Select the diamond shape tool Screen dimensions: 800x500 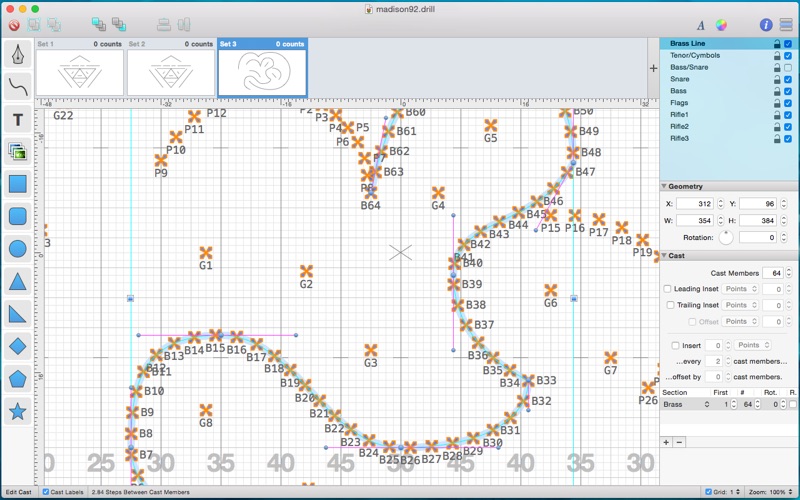pyautogui.click(x=18, y=346)
